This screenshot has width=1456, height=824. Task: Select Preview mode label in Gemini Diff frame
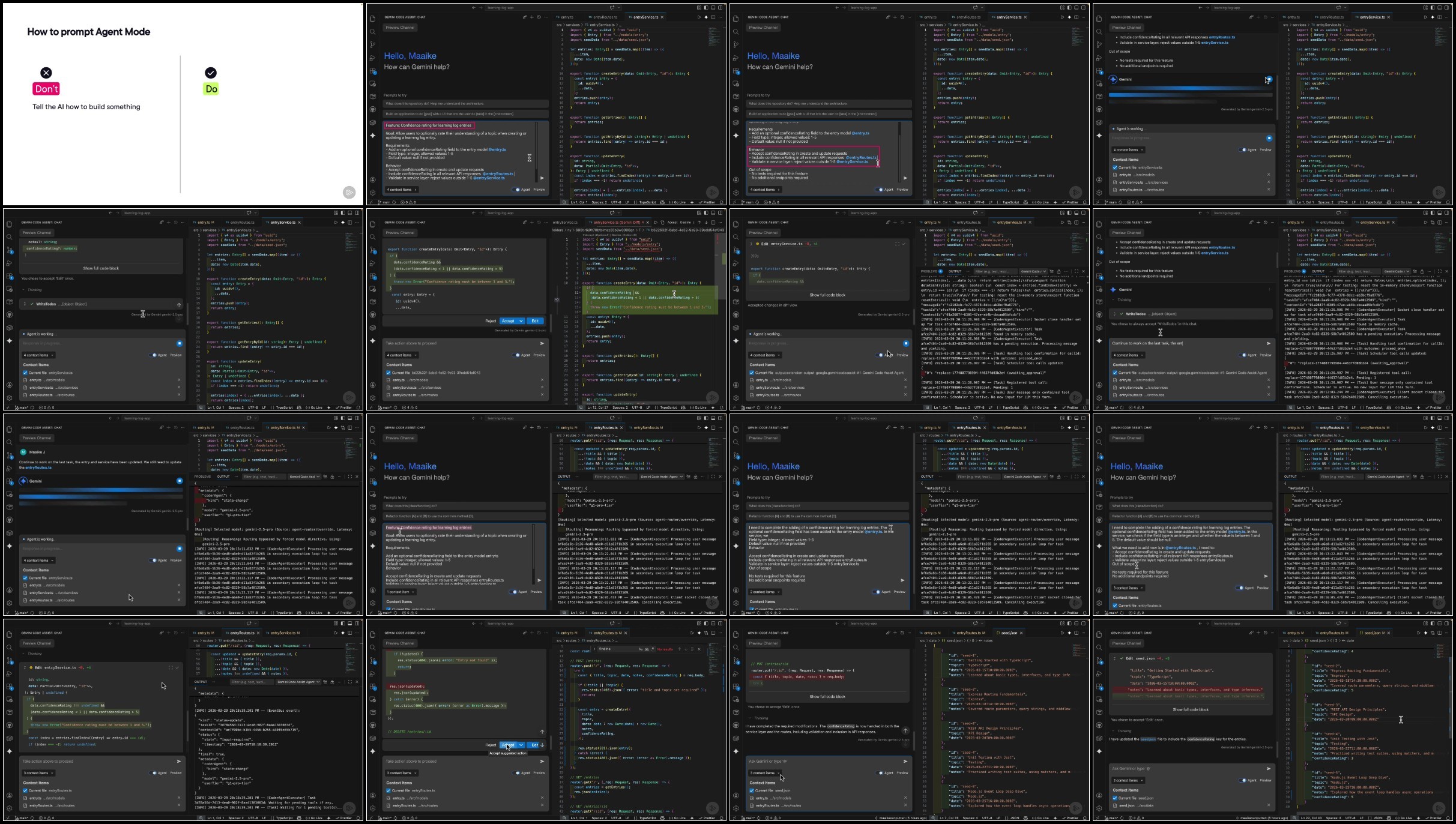539,355
